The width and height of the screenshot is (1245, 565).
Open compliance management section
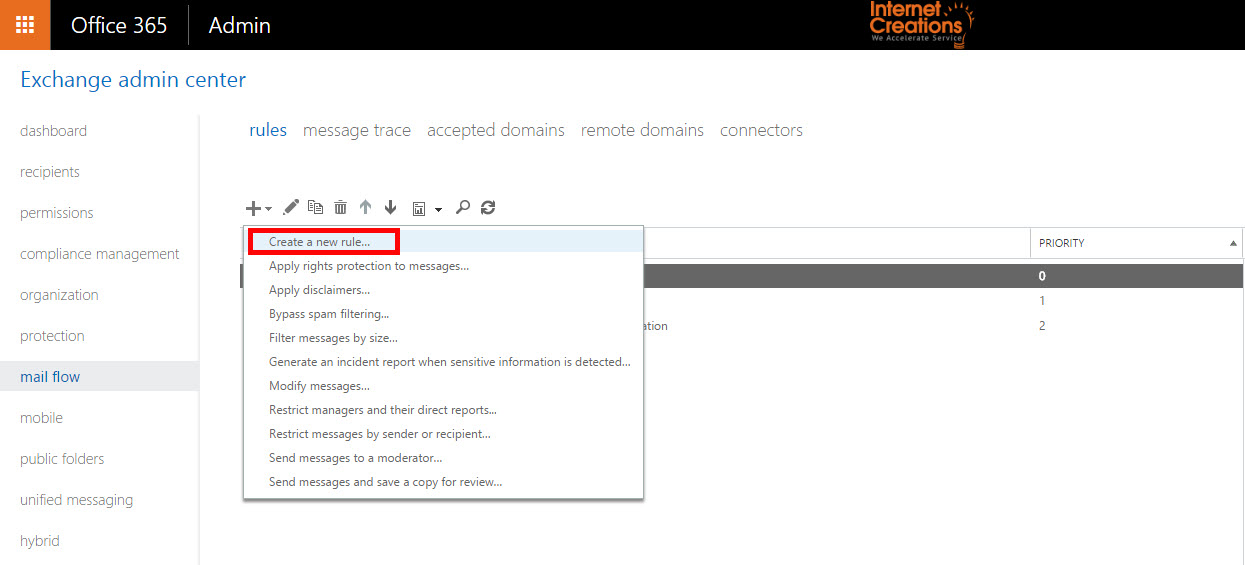pos(100,254)
